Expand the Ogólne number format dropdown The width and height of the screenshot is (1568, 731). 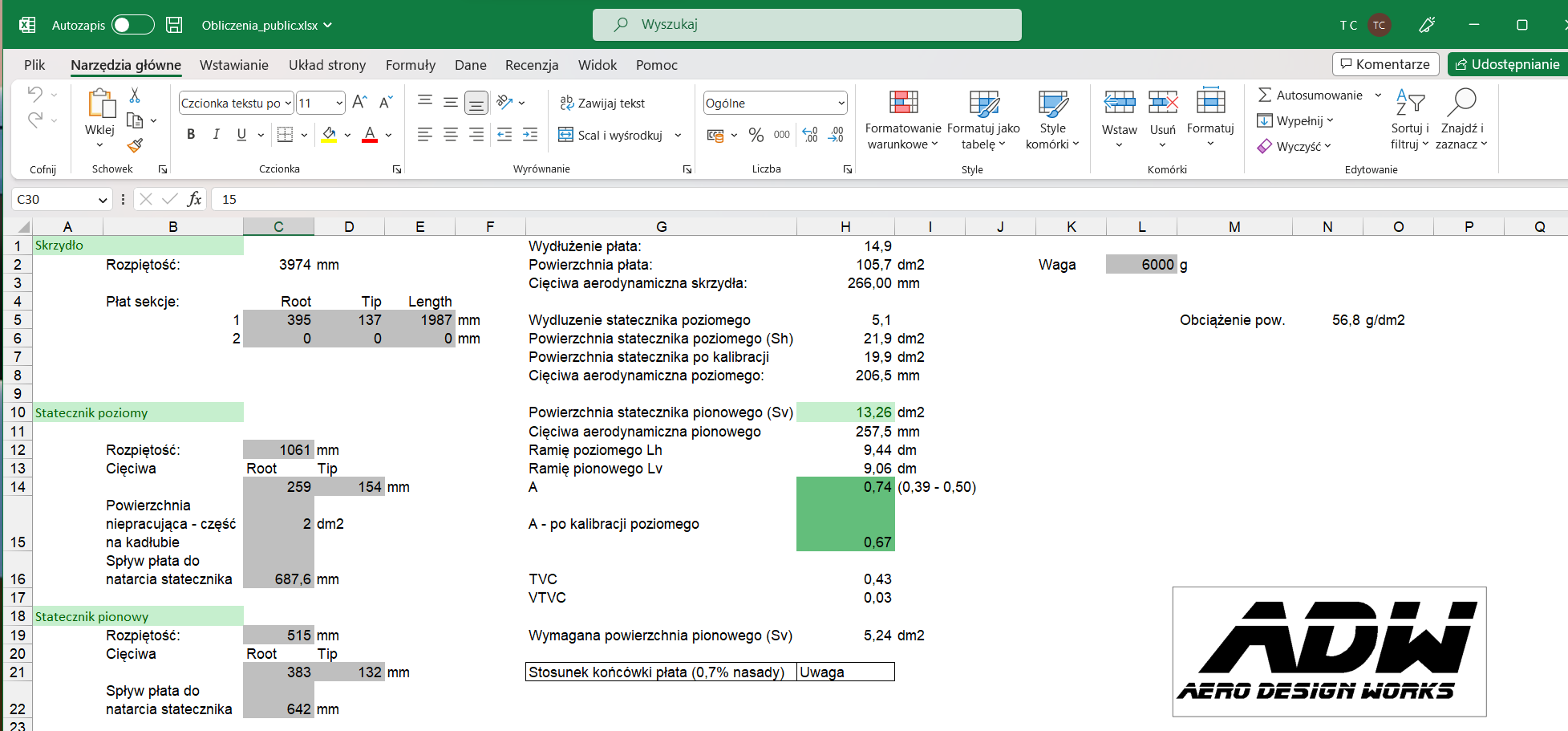click(x=841, y=104)
